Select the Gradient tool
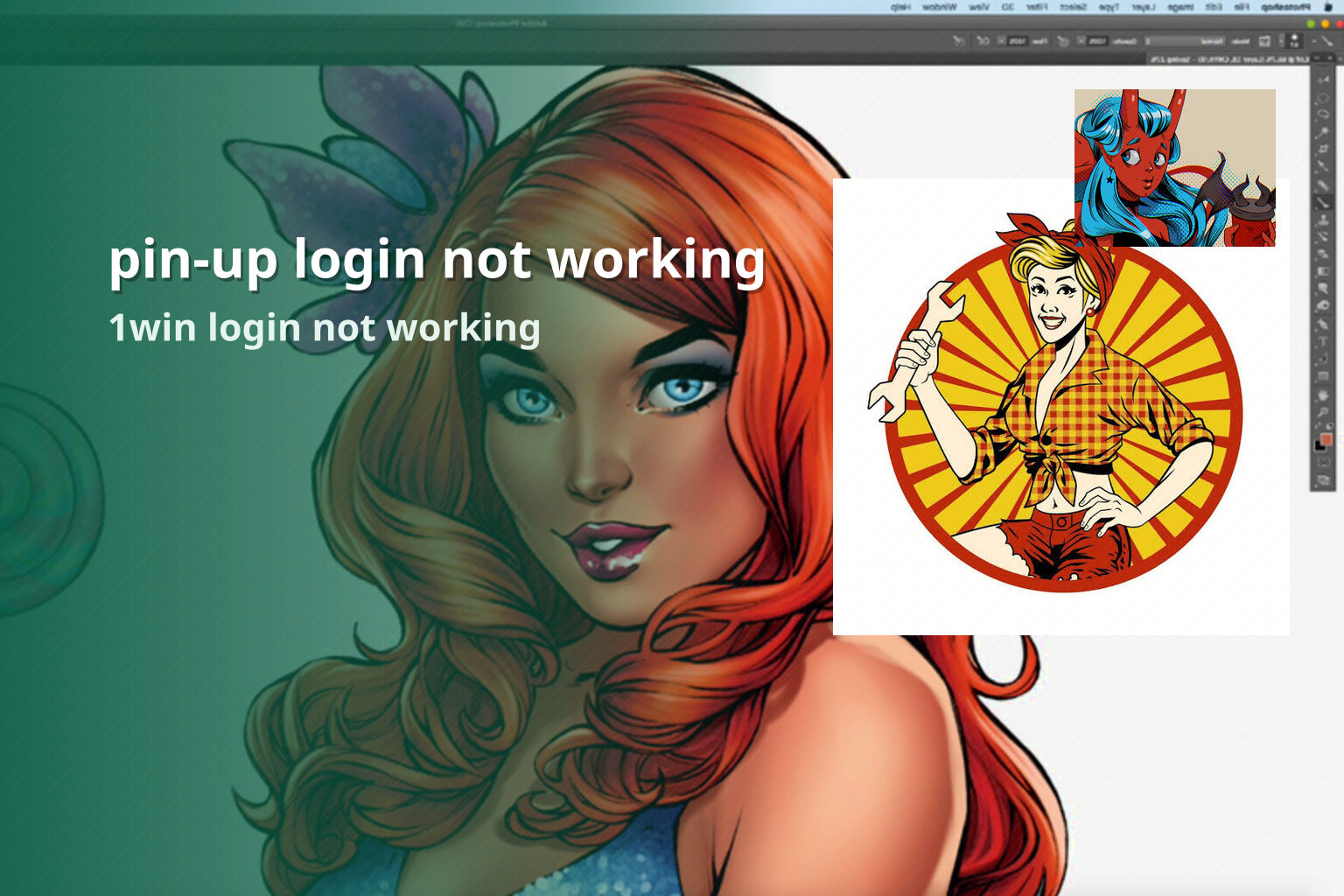The height and width of the screenshot is (896, 1344). (x=1323, y=273)
